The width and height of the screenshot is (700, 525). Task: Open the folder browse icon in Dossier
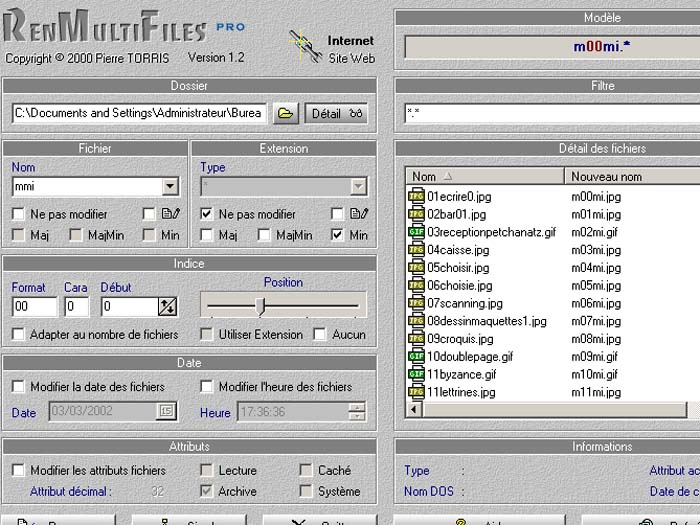286,113
